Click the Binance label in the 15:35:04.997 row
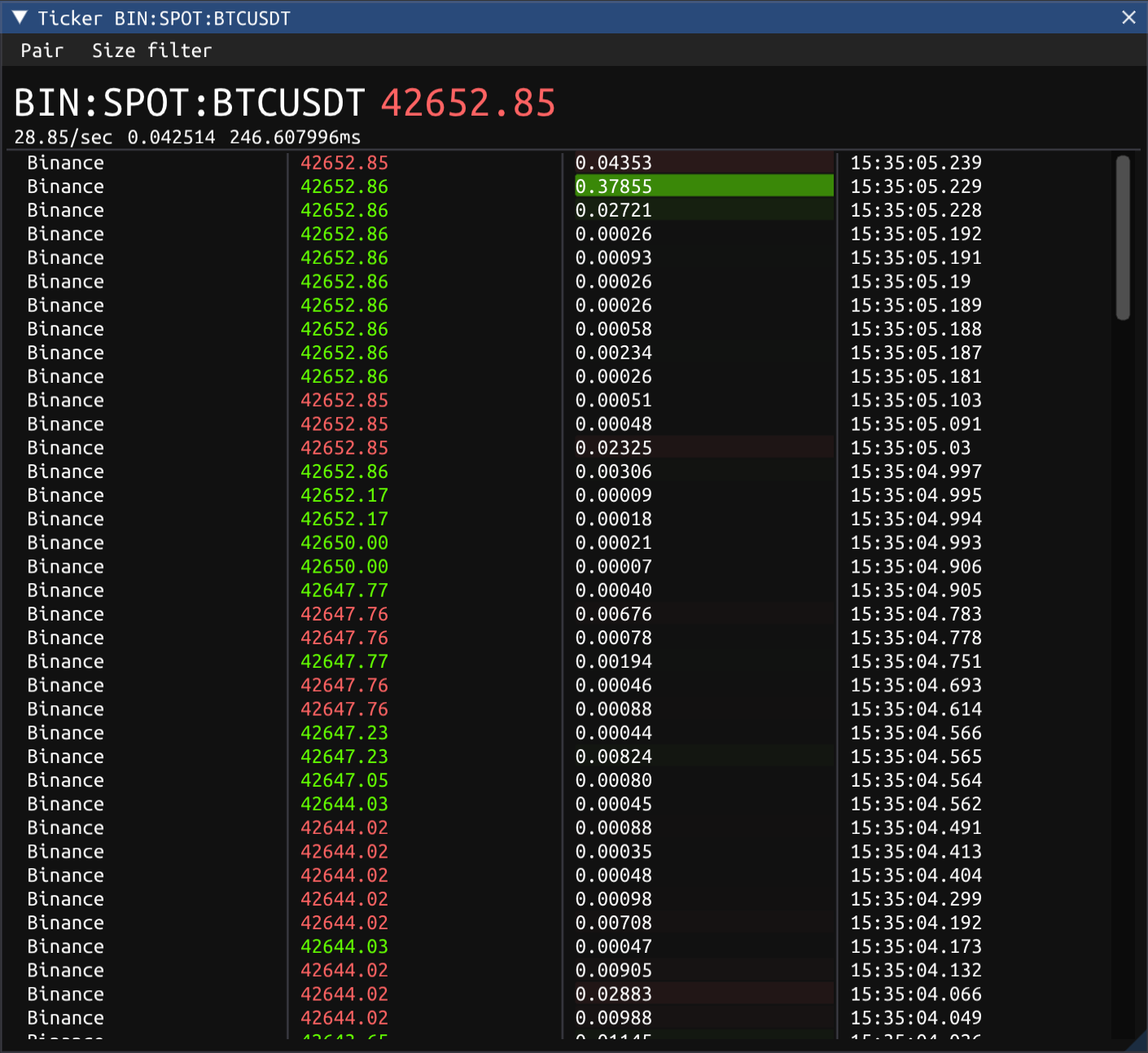Viewport: 1148px width, 1053px height. pyautogui.click(x=66, y=472)
